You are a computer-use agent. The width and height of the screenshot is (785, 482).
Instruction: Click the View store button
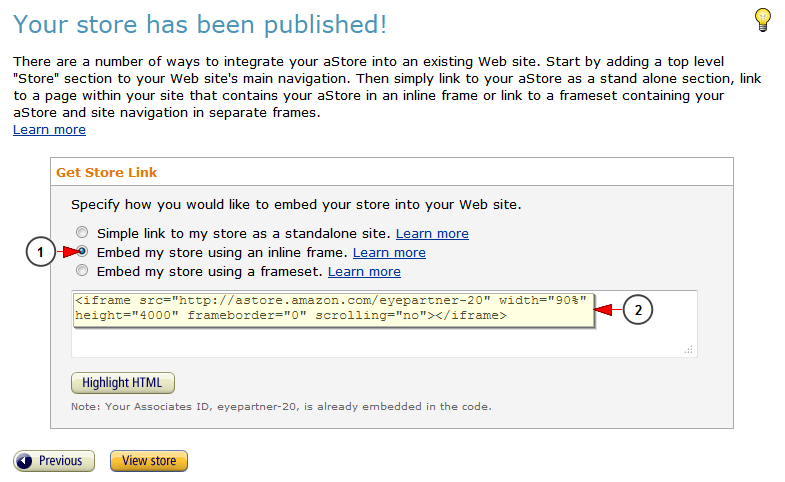pos(149,461)
